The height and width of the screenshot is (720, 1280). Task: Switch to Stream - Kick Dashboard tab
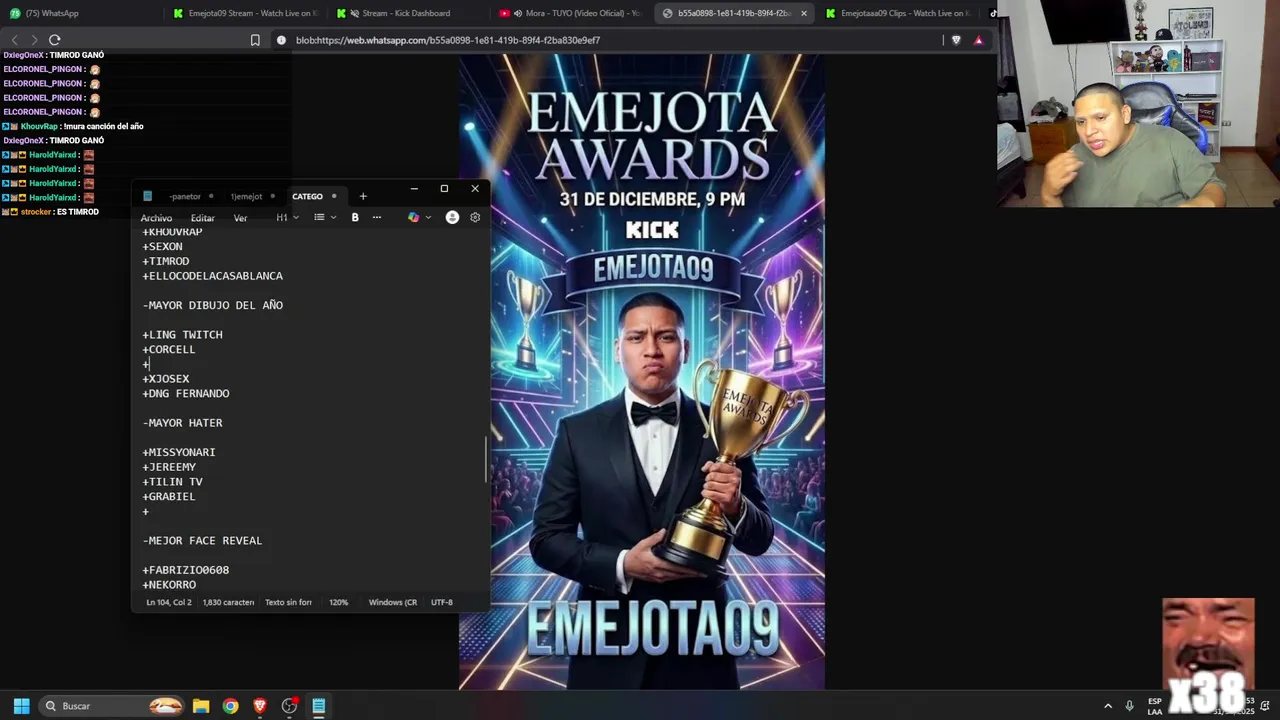(408, 13)
